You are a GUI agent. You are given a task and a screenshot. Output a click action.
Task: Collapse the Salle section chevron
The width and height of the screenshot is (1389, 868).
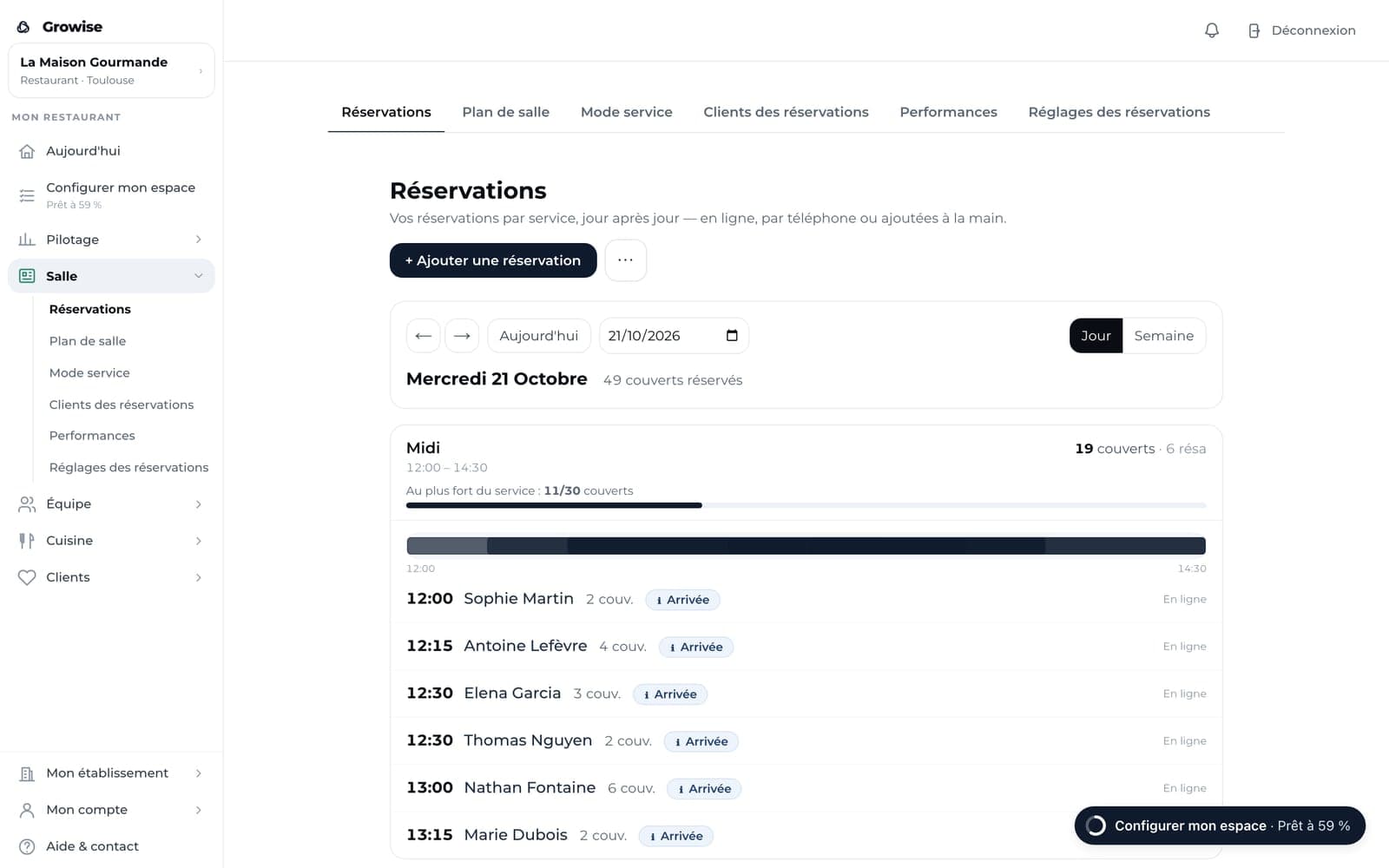coord(198,276)
